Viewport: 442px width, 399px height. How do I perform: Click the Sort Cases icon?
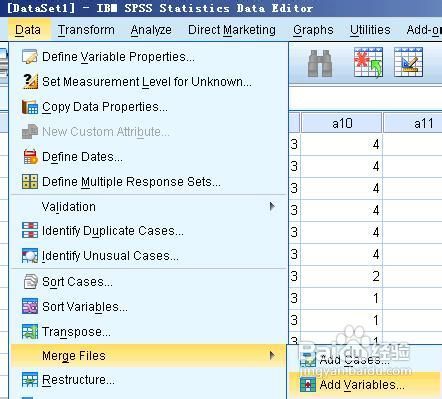[x=30, y=282]
